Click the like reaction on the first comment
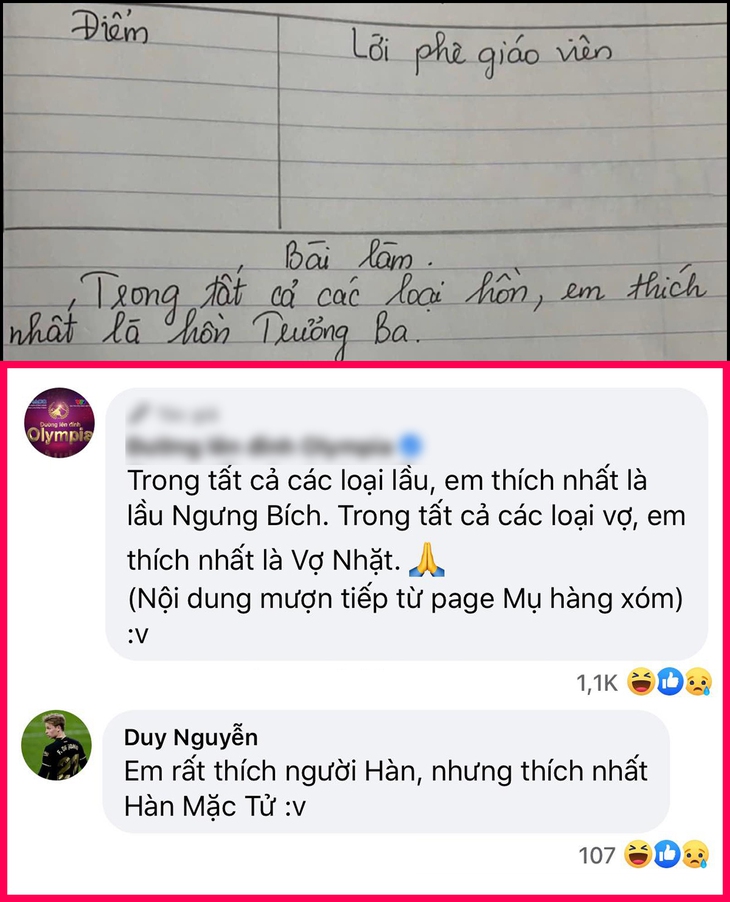Screen dimensions: 730x902 pos(670,682)
